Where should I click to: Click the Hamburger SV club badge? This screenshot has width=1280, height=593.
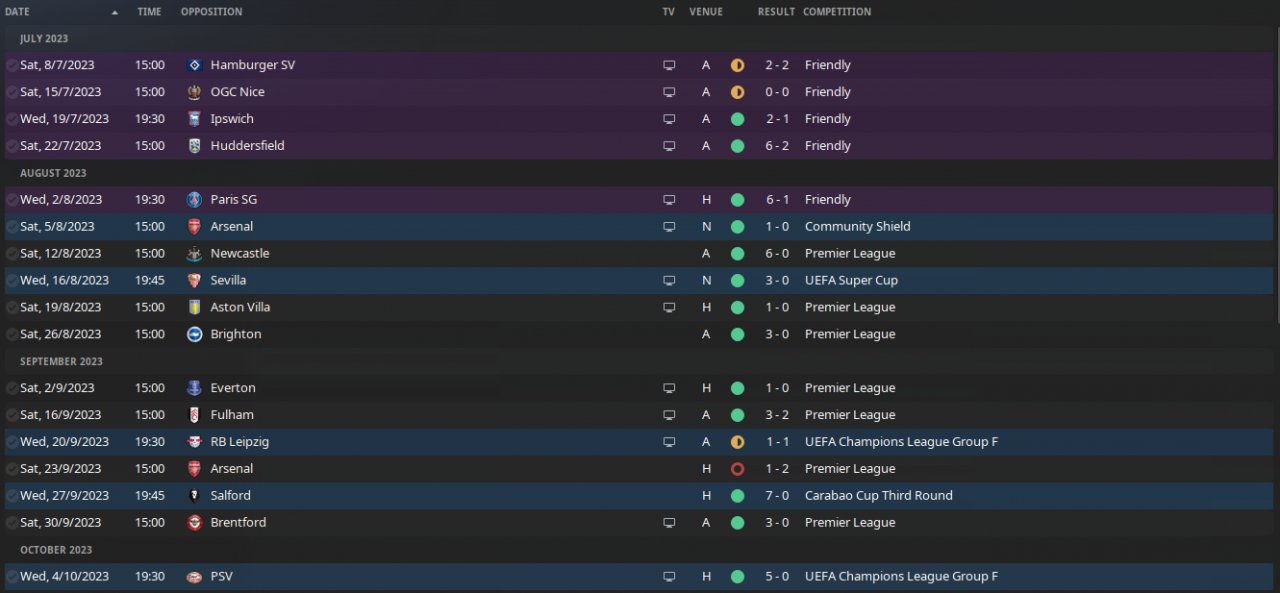pos(194,65)
